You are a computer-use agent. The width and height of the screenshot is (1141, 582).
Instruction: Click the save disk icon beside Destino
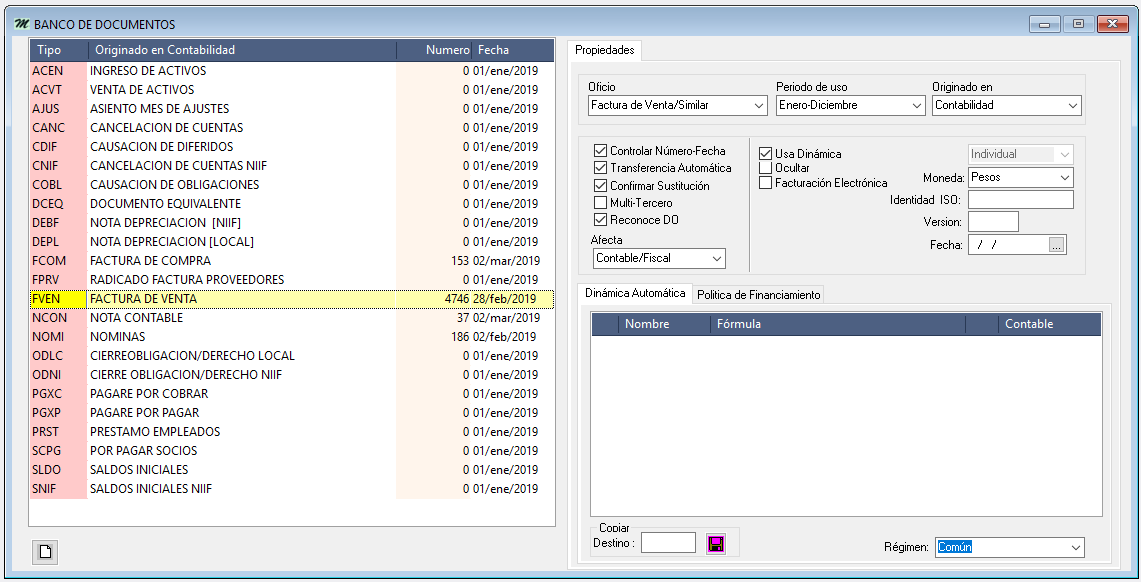(716, 544)
